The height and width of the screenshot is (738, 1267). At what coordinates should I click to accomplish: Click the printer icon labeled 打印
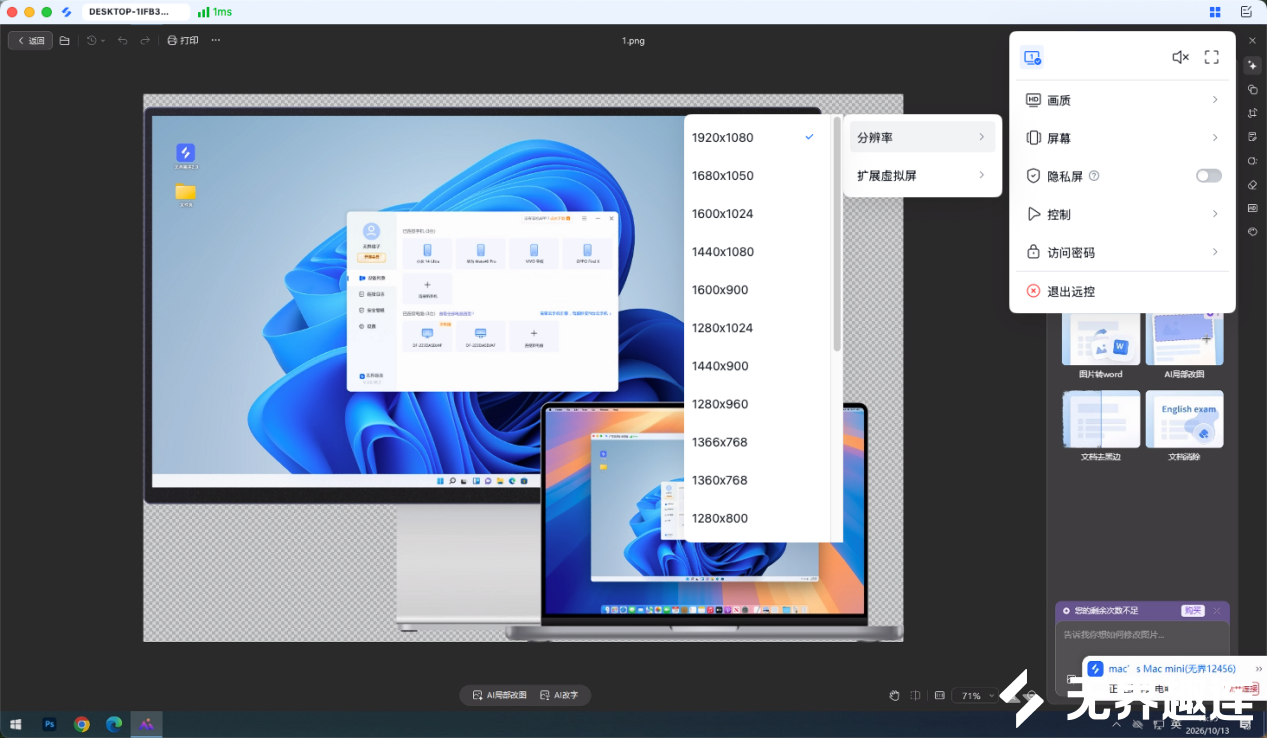(x=182, y=41)
